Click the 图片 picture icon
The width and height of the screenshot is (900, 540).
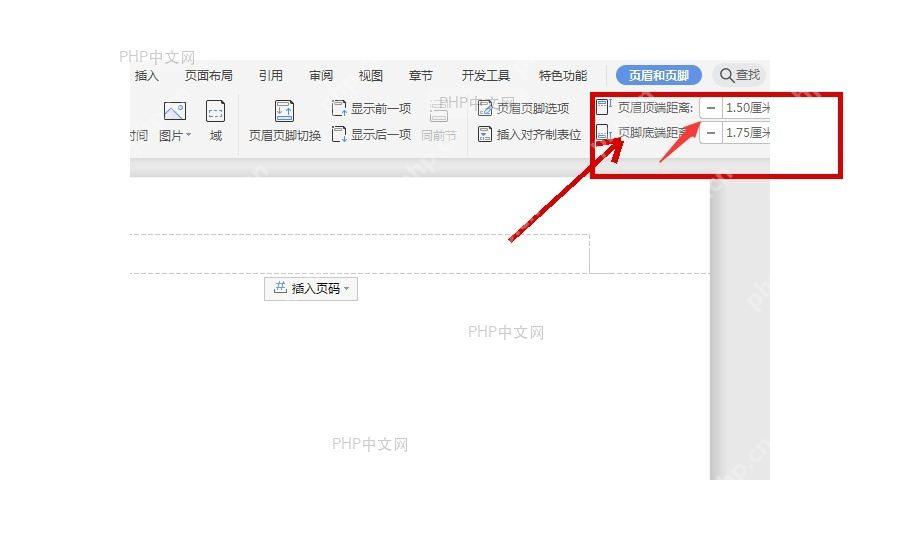[174, 111]
